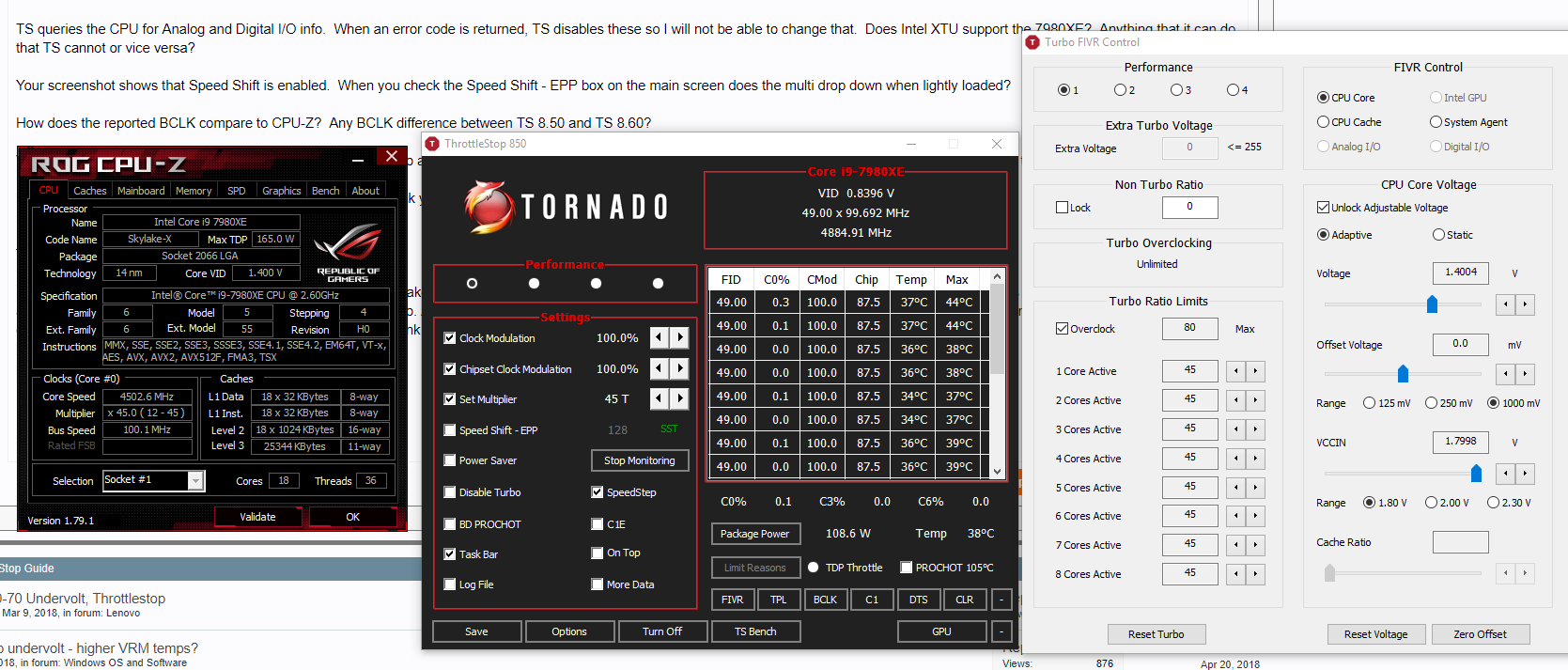Check Non Turbo Ratio Lock box

(1062, 208)
